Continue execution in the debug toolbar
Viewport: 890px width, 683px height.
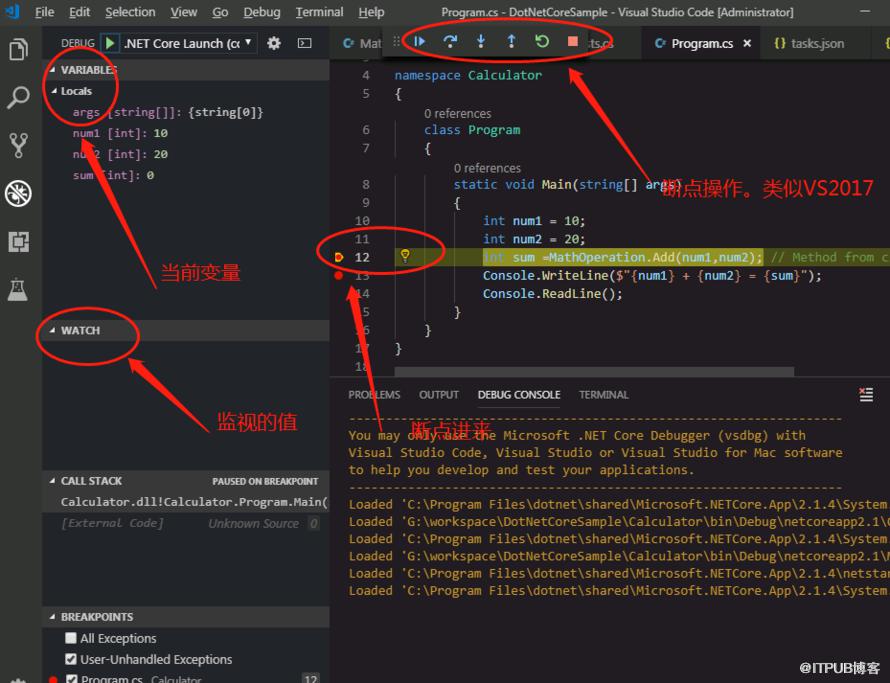coord(419,41)
